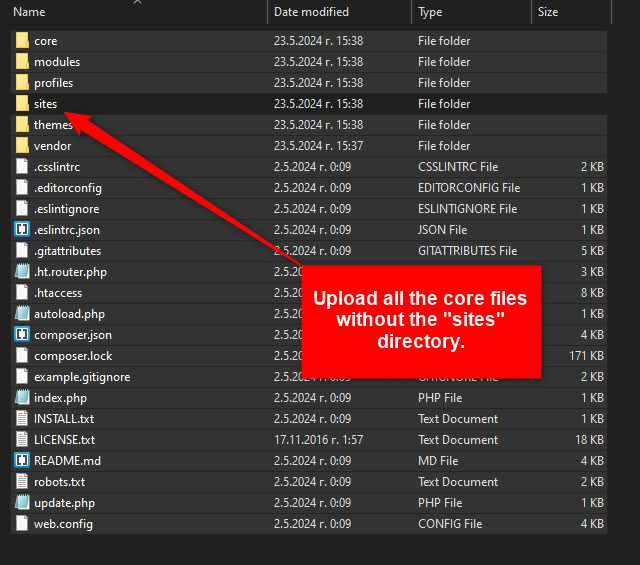Select the 'composer.lock' file name
This screenshot has height=565, width=640.
point(73,356)
